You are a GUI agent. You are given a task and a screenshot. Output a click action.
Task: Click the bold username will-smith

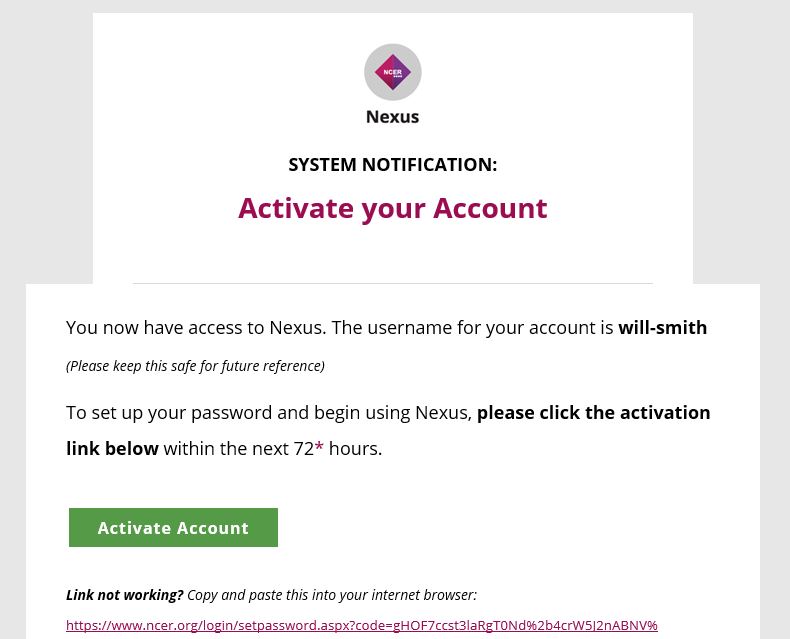pos(662,328)
